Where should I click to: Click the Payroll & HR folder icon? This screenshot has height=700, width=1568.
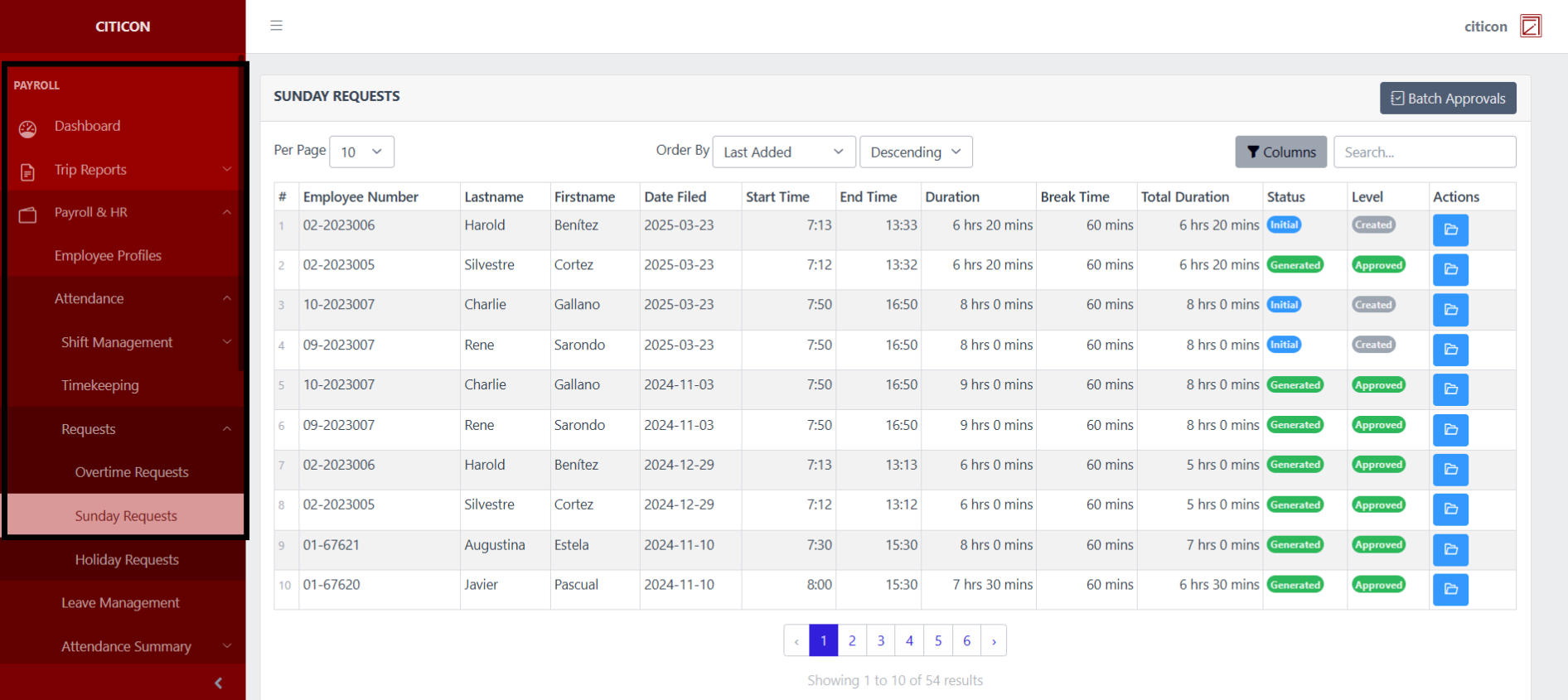click(x=28, y=215)
